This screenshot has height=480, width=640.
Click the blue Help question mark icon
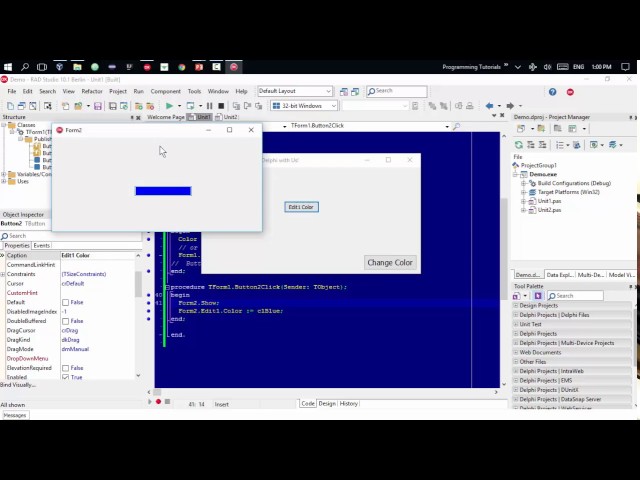click(x=552, y=92)
